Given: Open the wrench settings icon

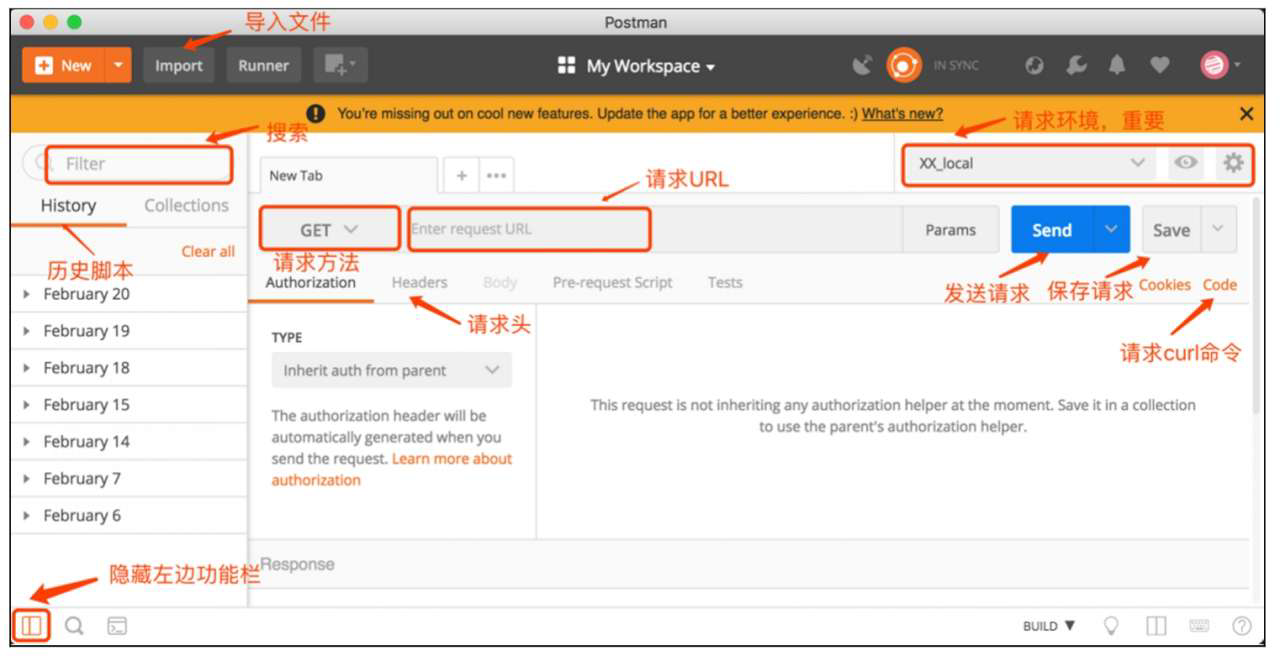Looking at the screenshot, I should 1076,66.
